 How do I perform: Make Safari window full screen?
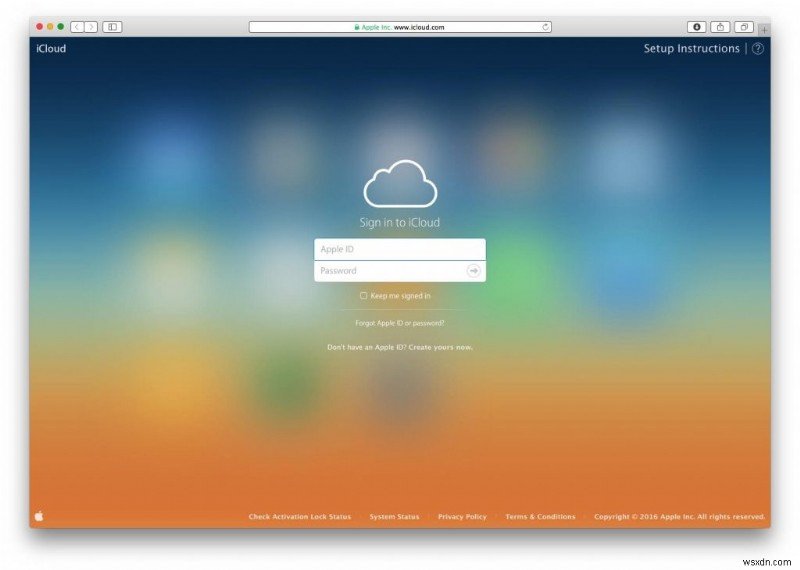pyautogui.click(x=61, y=27)
